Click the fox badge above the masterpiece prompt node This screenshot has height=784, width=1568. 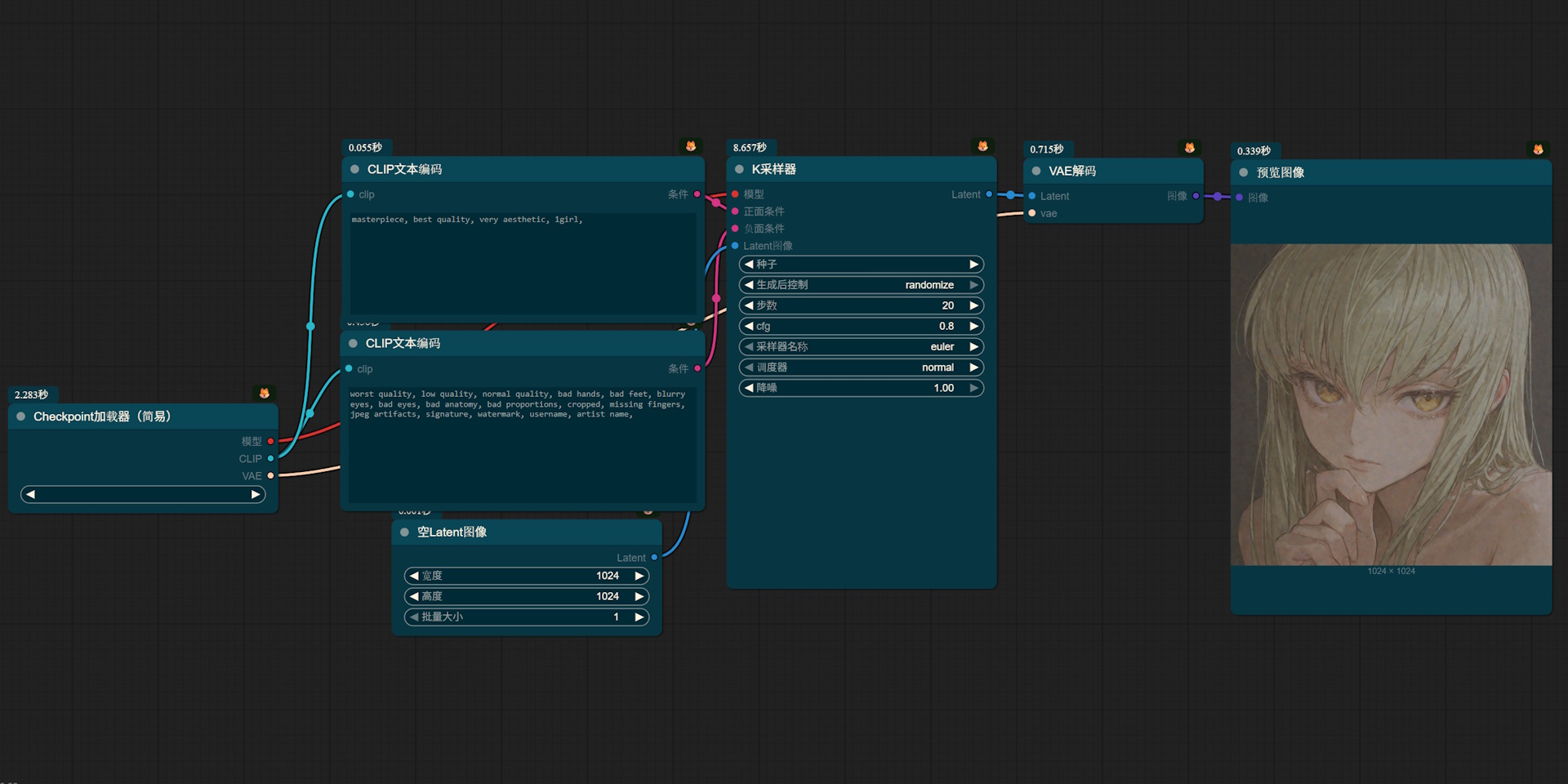coord(690,146)
